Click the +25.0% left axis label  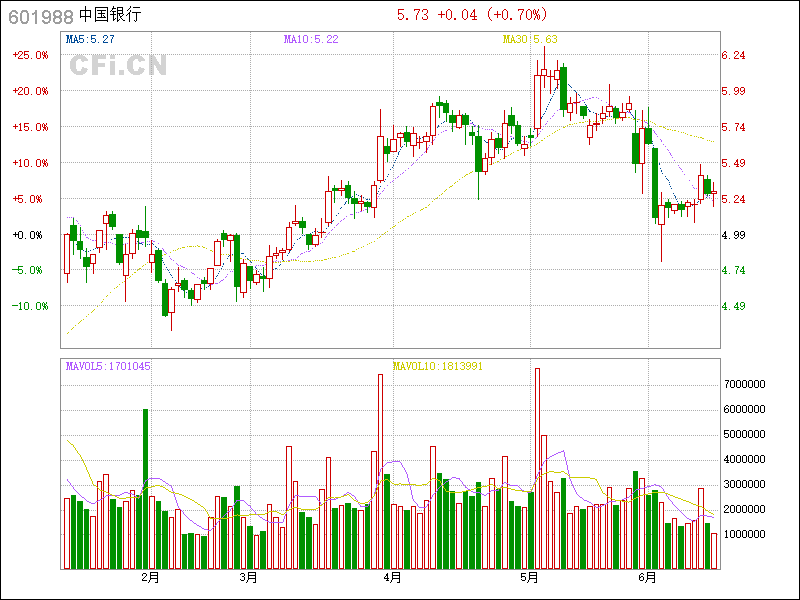(30, 55)
